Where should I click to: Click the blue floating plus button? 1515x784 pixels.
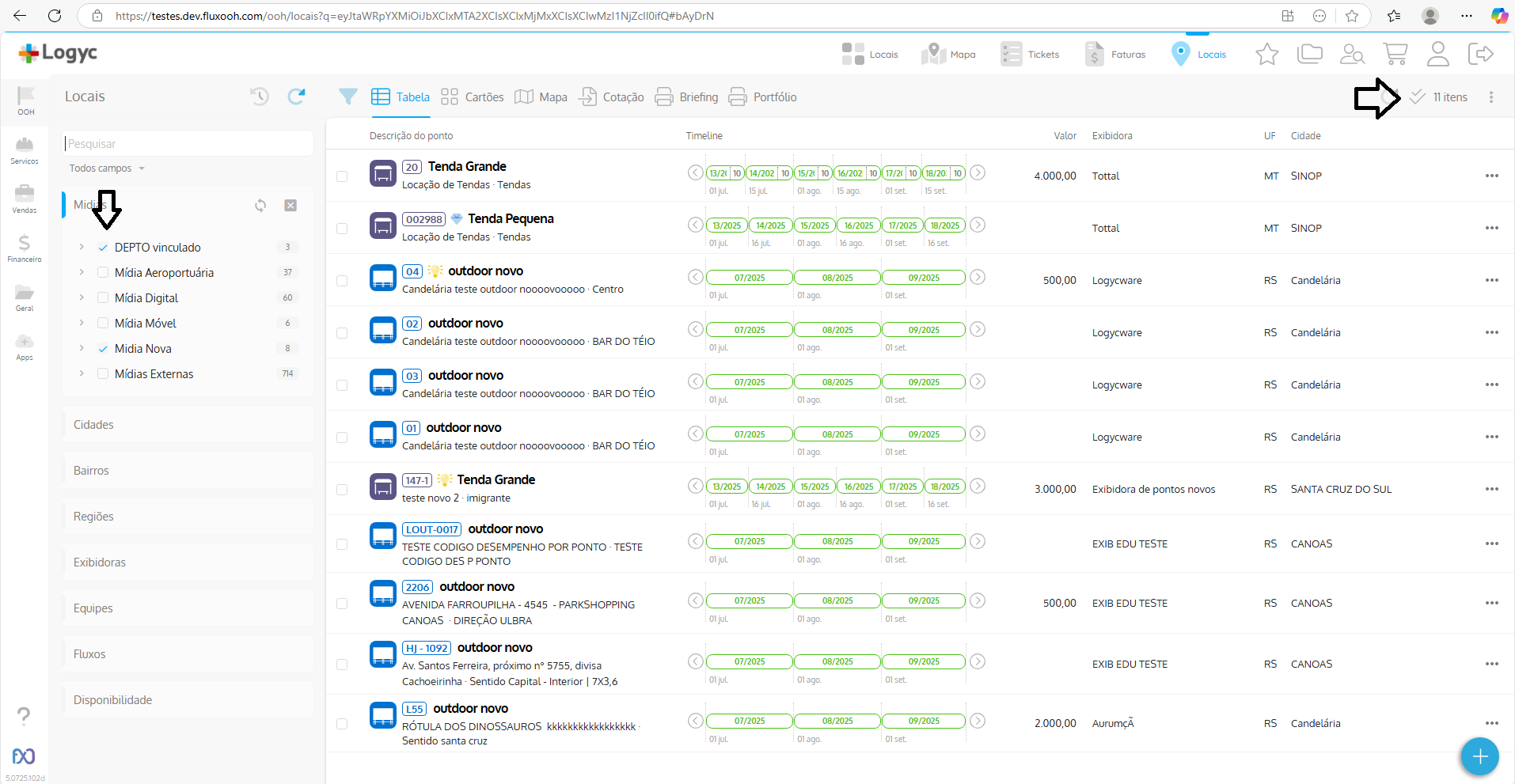point(1479,756)
